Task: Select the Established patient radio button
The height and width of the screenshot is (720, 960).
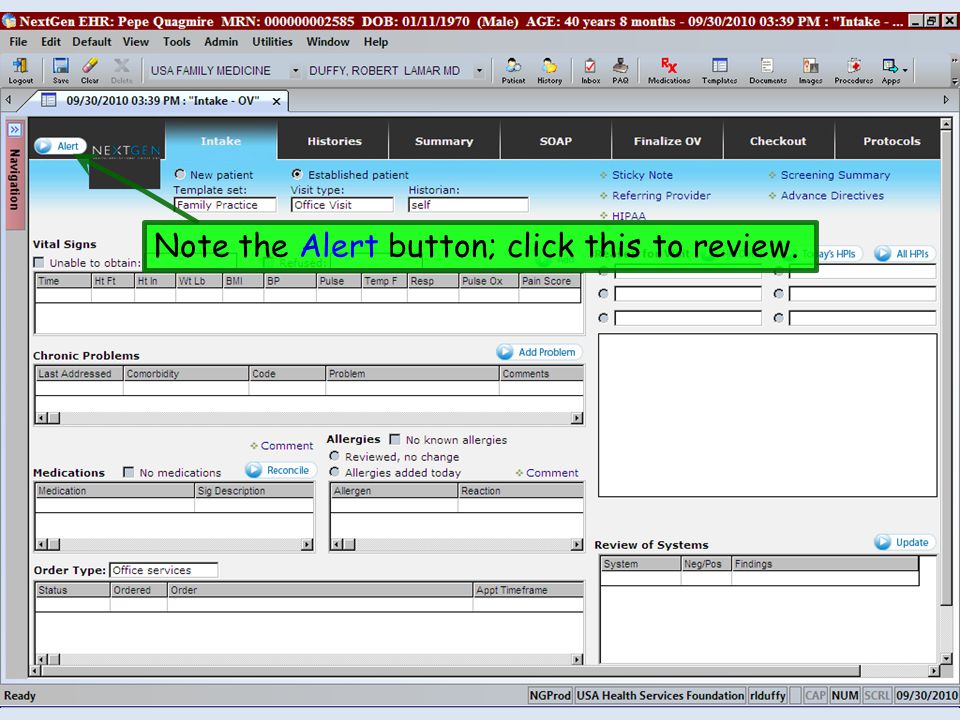Action: (x=297, y=174)
